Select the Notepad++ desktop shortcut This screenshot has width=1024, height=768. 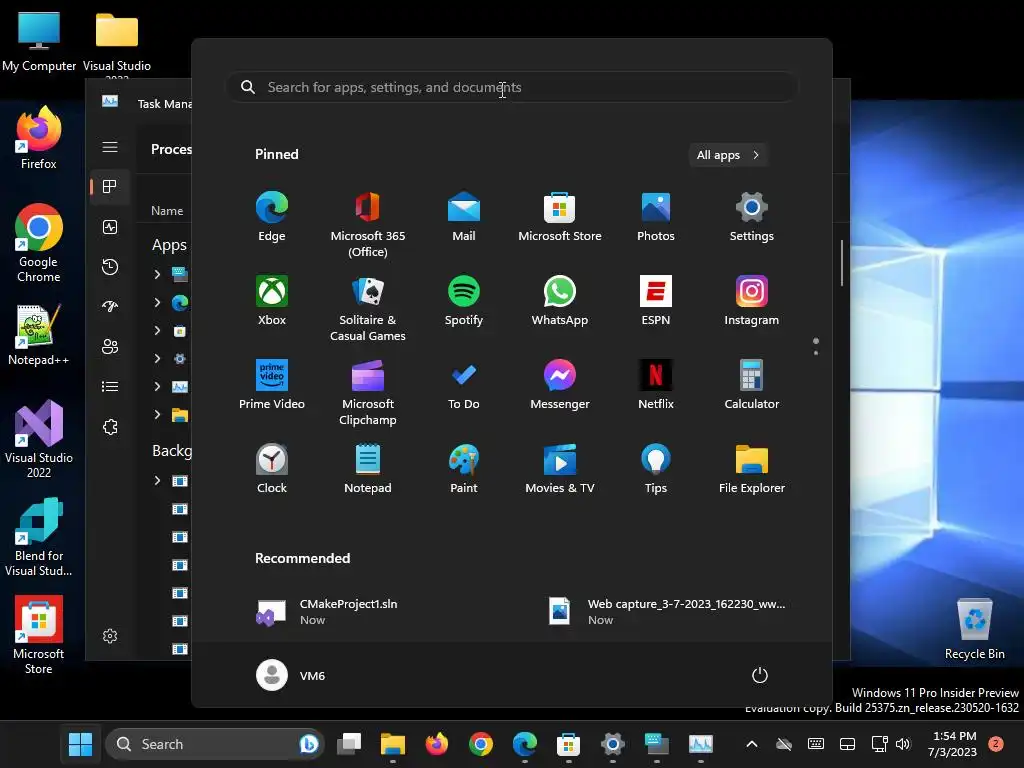39,334
